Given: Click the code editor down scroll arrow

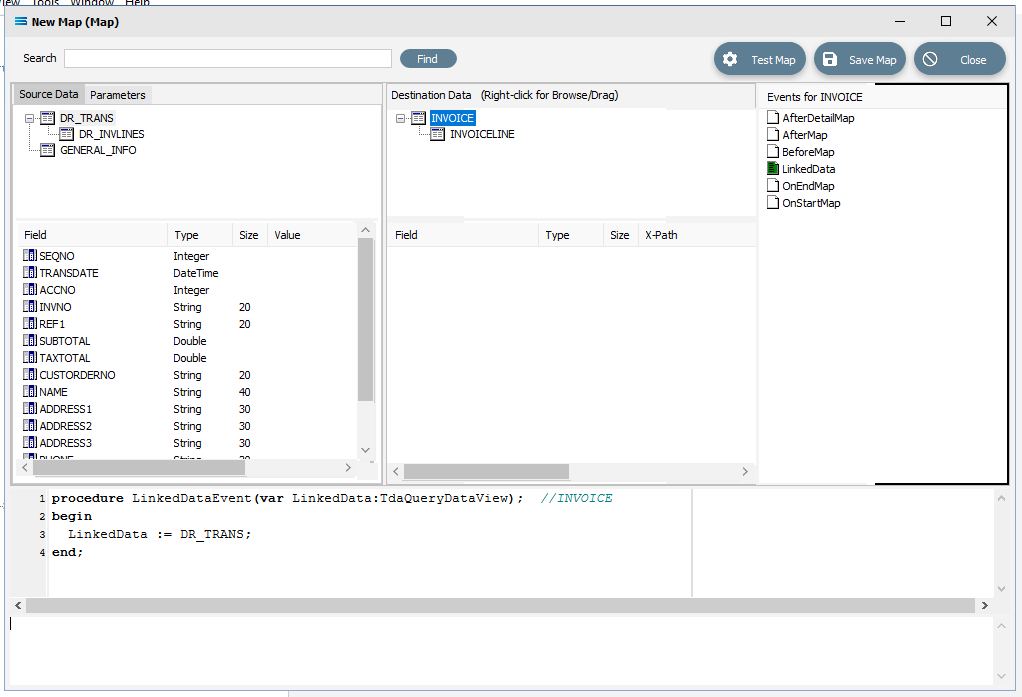Looking at the screenshot, I should coord(1002,589).
